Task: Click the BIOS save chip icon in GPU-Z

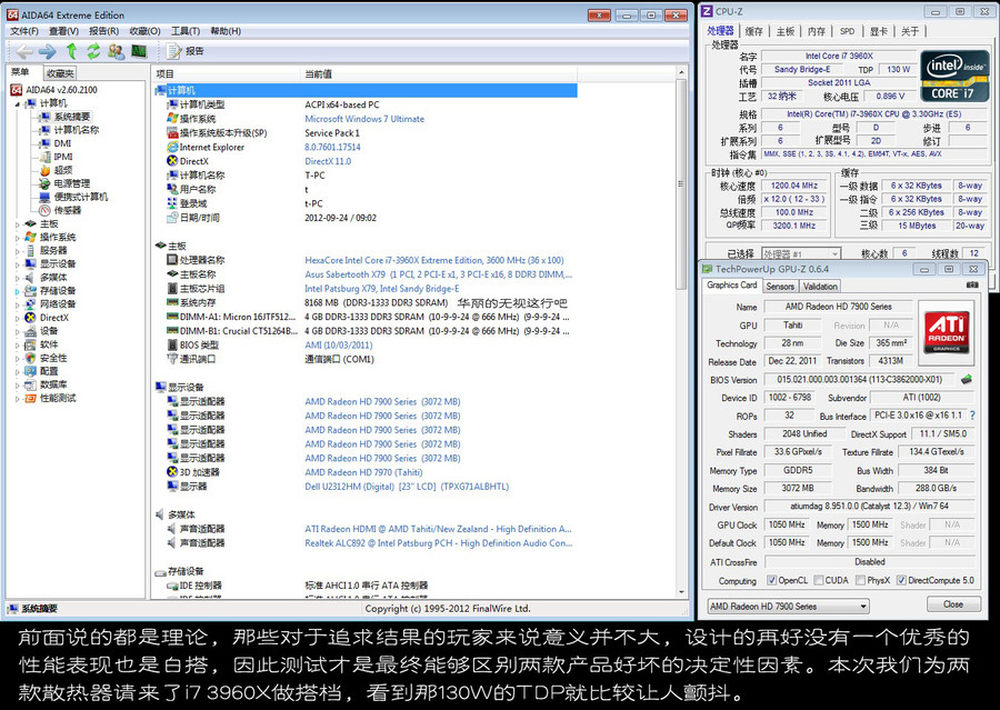Action: tap(967, 380)
